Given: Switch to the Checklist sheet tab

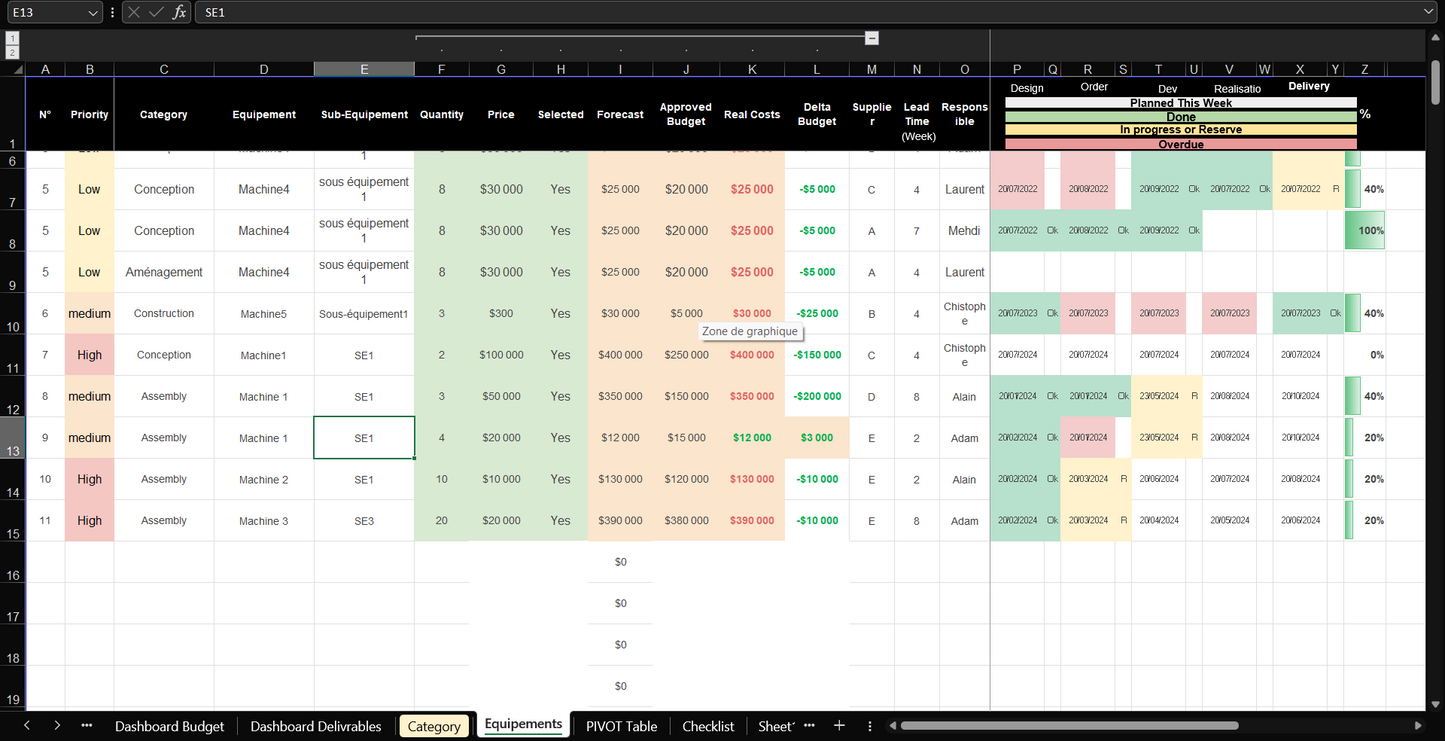Looking at the screenshot, I should point(708,725).
